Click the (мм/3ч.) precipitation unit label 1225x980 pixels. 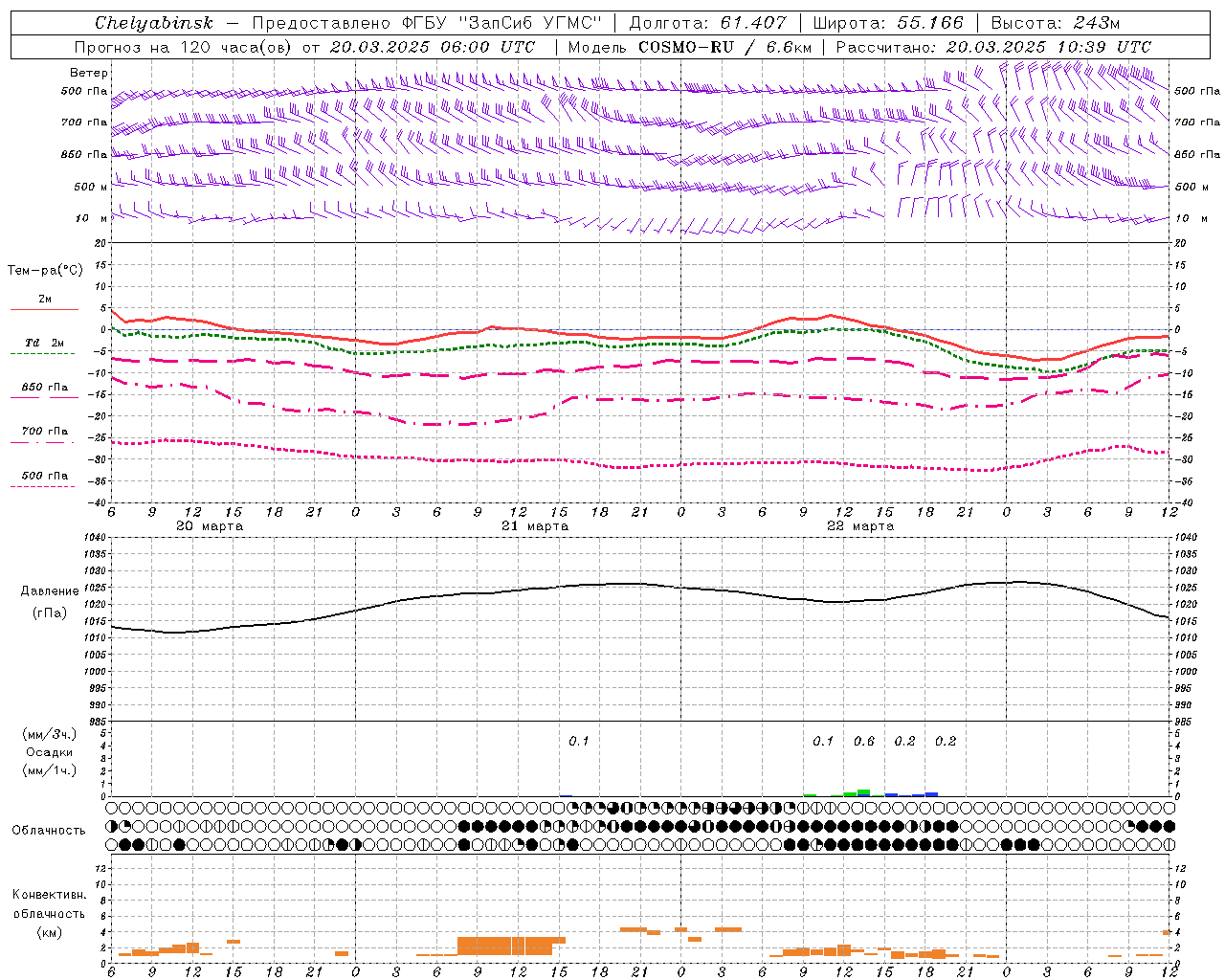click(49, 734)
